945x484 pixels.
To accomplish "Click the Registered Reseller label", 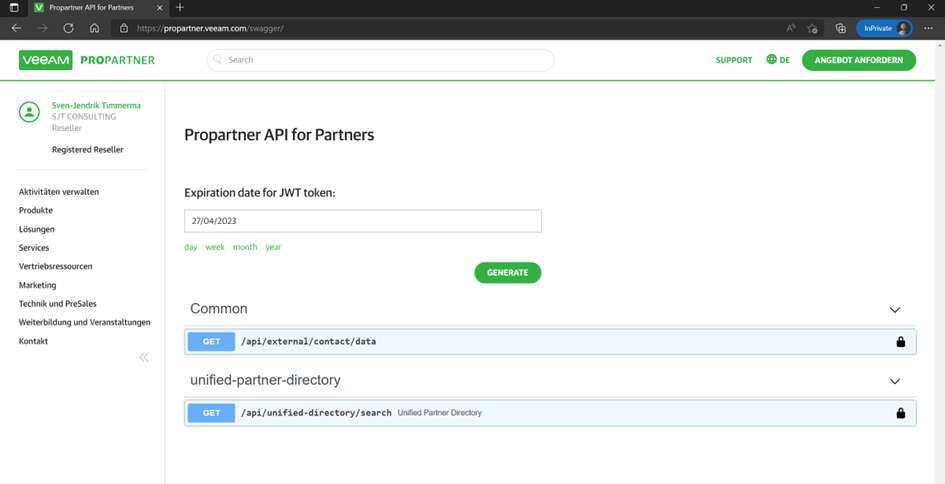I will [87, 149].
